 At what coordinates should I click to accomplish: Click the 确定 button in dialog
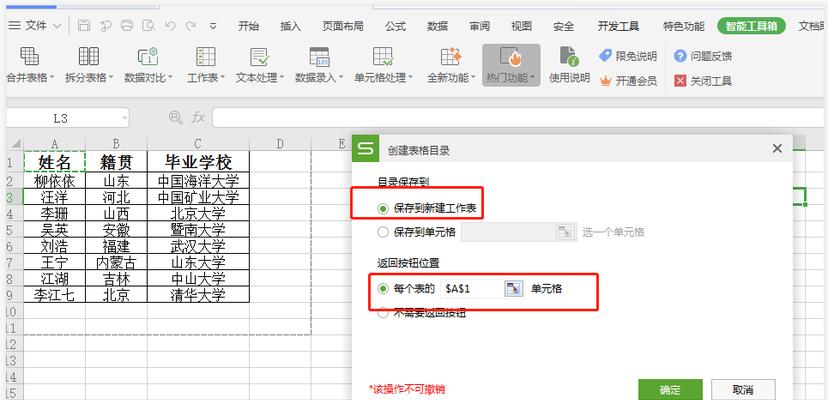(670, 390)
